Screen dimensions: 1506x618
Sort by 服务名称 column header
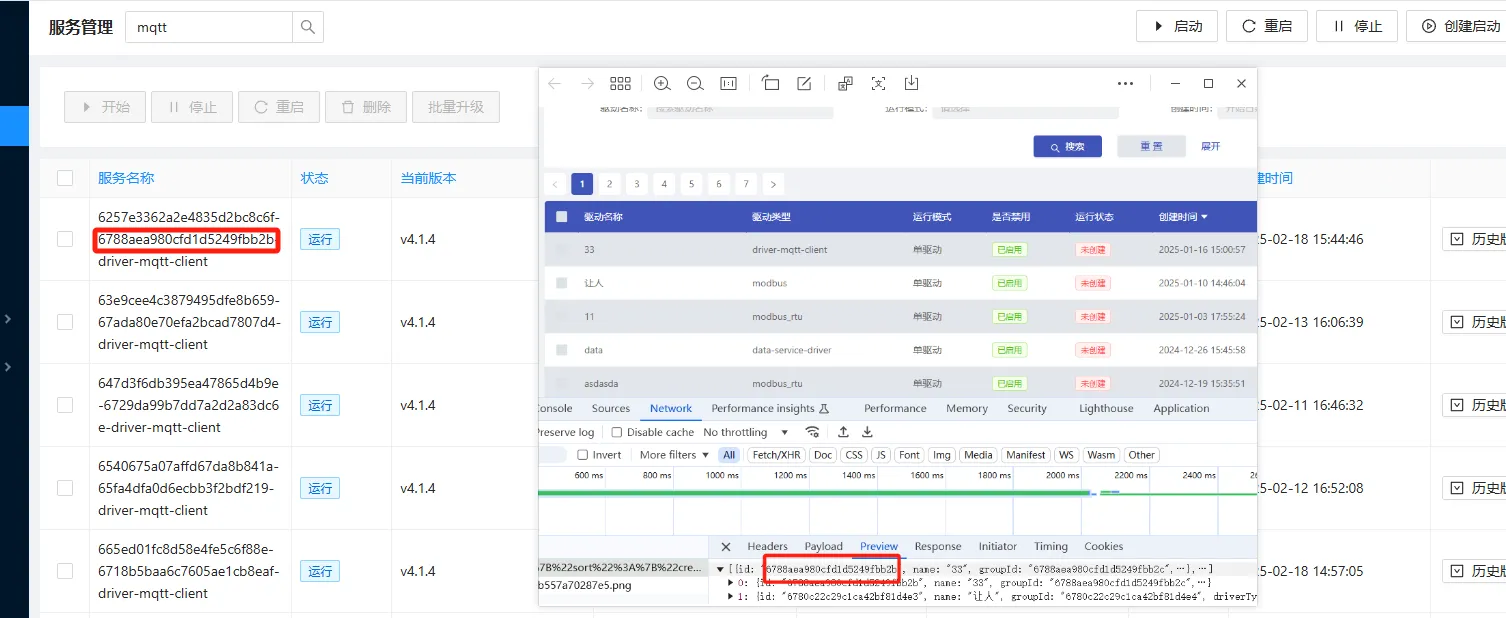tap(126, 178)
